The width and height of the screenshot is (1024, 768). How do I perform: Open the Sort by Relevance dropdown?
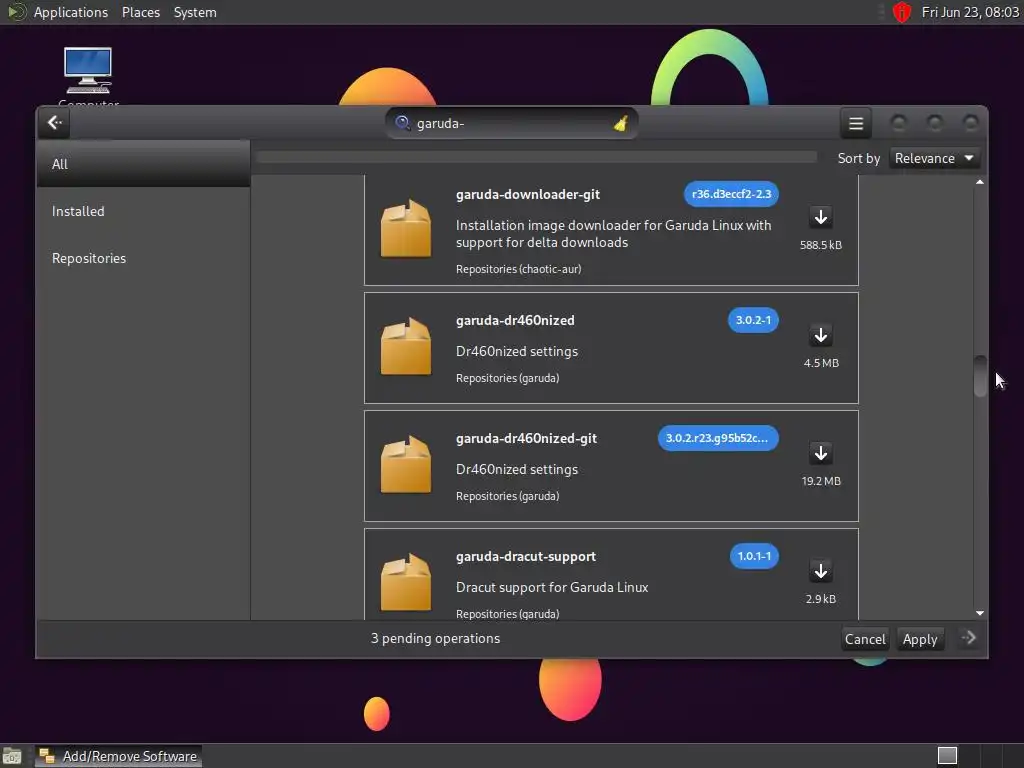934,158
